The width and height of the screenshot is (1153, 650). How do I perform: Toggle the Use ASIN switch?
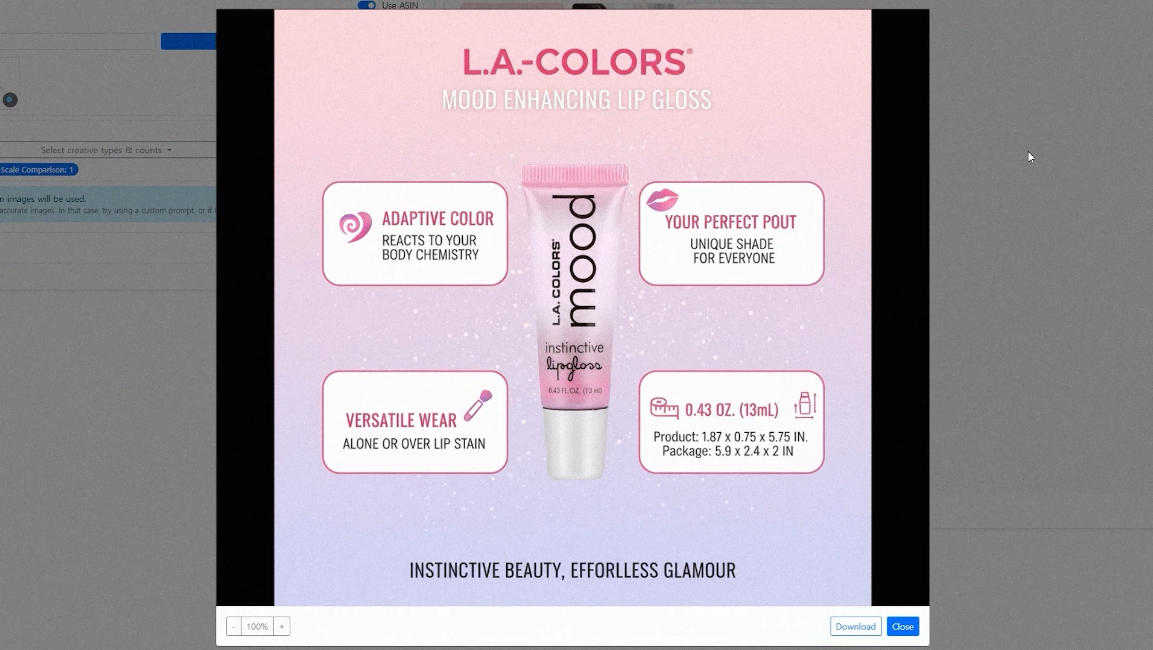[366, 4]
